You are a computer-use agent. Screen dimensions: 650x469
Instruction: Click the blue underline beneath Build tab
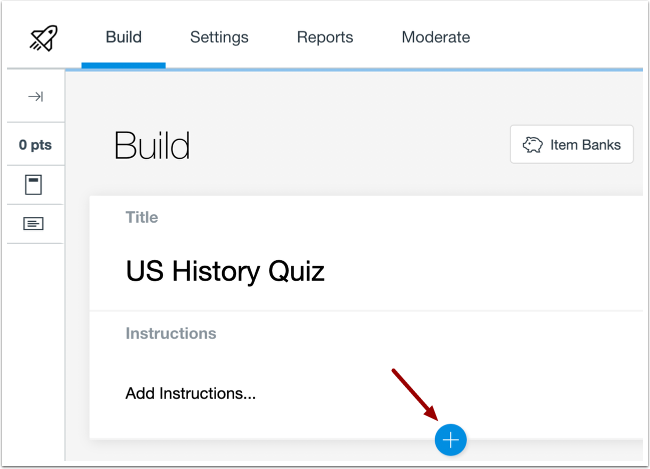click(124, 65)
